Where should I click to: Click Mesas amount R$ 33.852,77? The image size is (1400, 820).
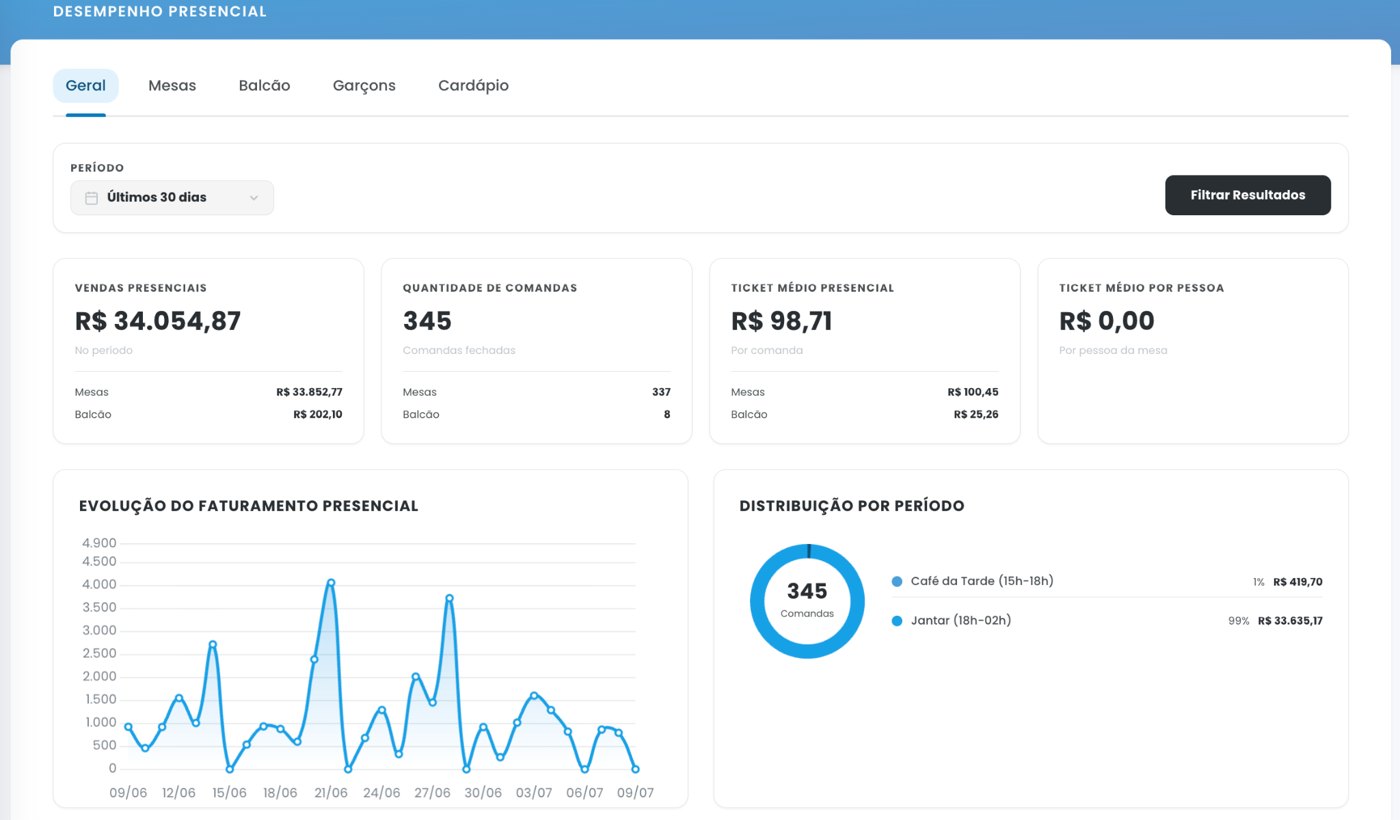click(x=309, y=392)
